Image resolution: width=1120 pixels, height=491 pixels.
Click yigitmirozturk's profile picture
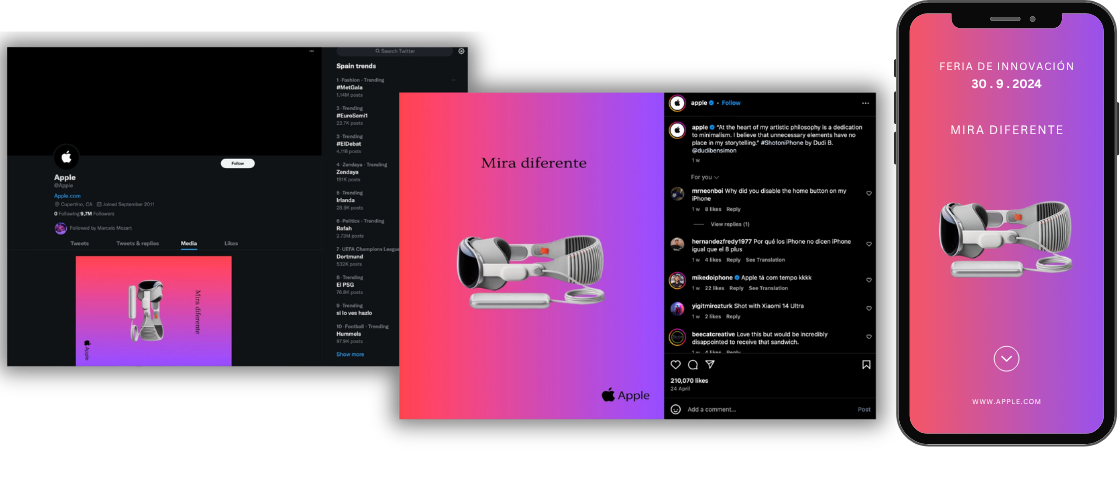677,309
